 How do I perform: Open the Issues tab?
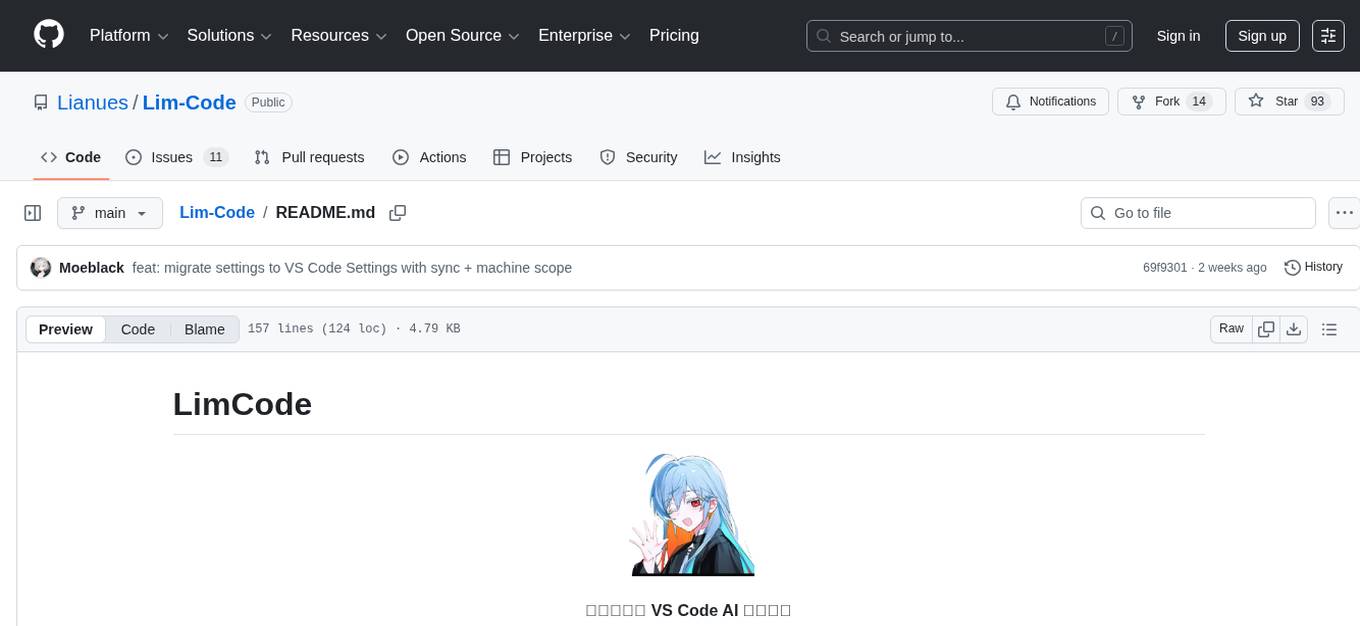point(171,157)
